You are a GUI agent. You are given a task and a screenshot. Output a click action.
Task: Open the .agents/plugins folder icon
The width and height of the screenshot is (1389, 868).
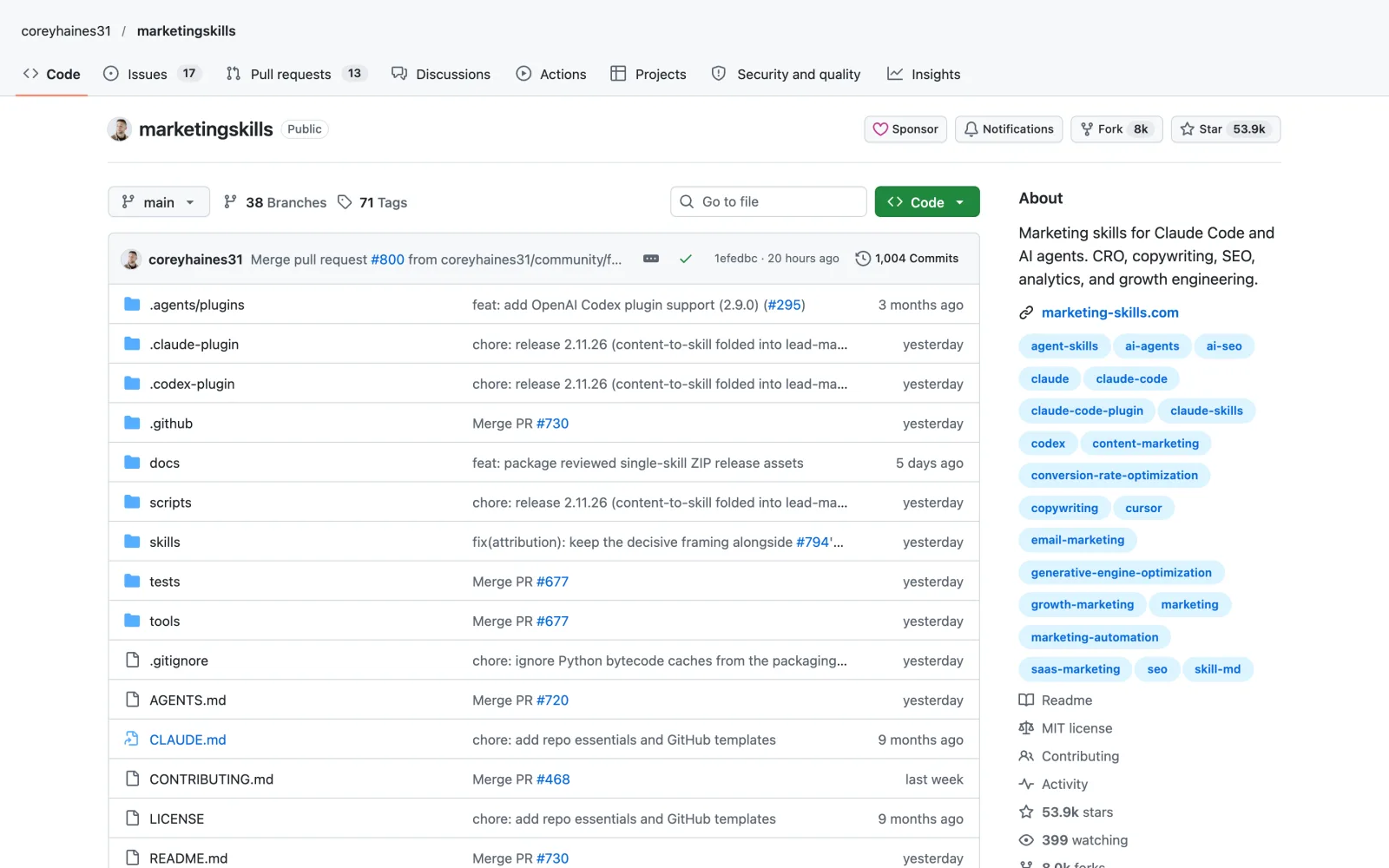132,304
